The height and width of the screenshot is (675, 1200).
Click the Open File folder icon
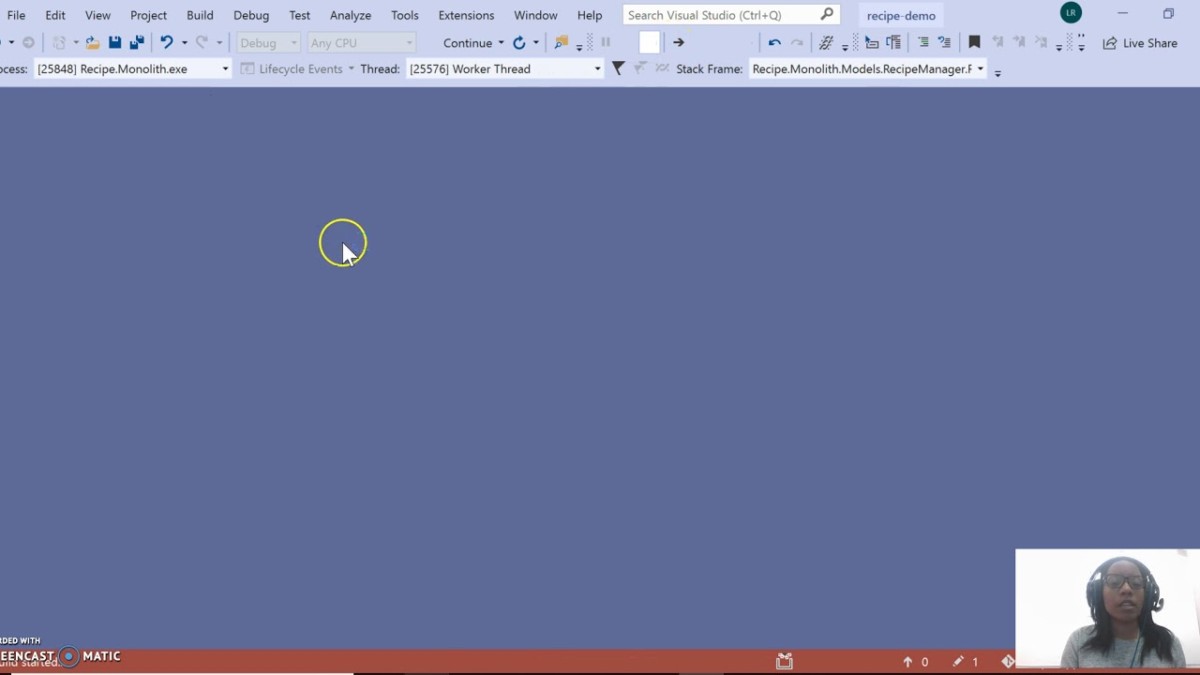click(x=92, y=43)
